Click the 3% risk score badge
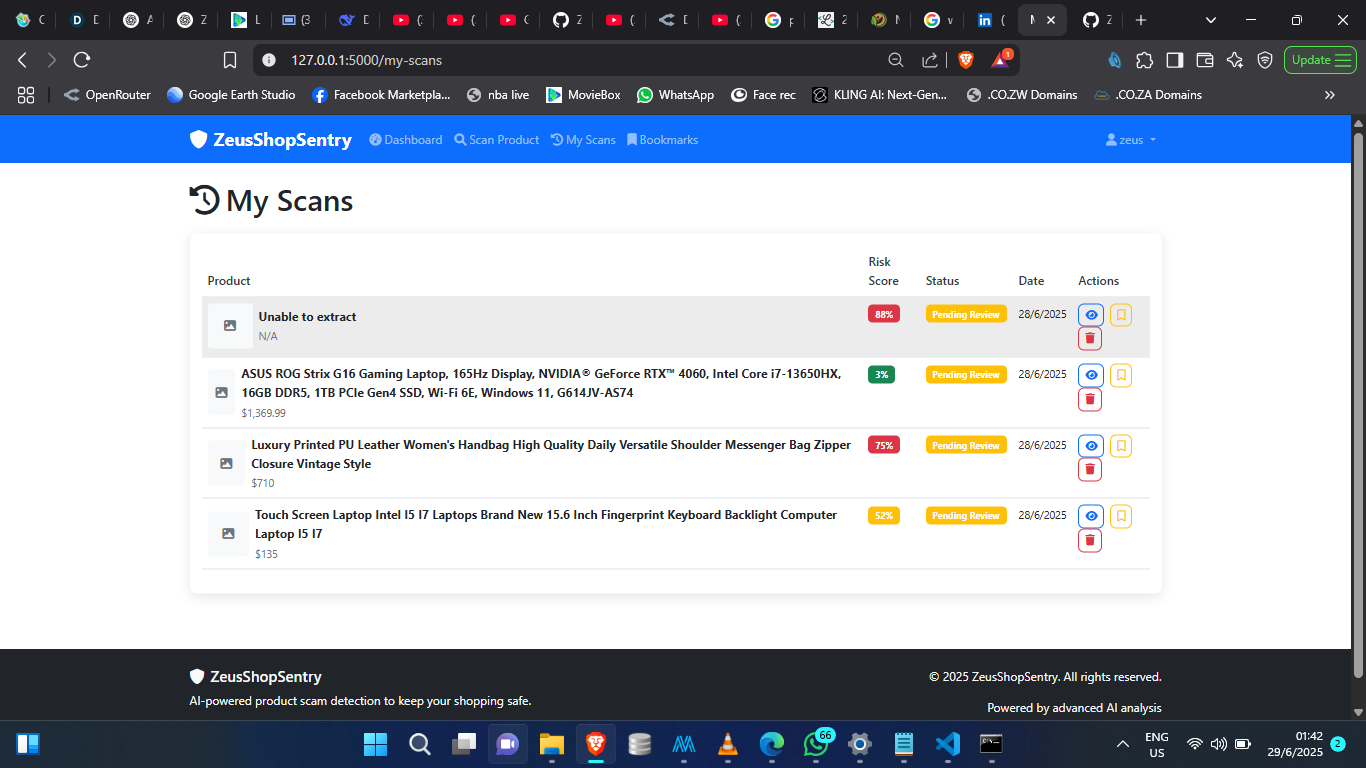The height and width of the screenshot is (768, 1366). 882,374
